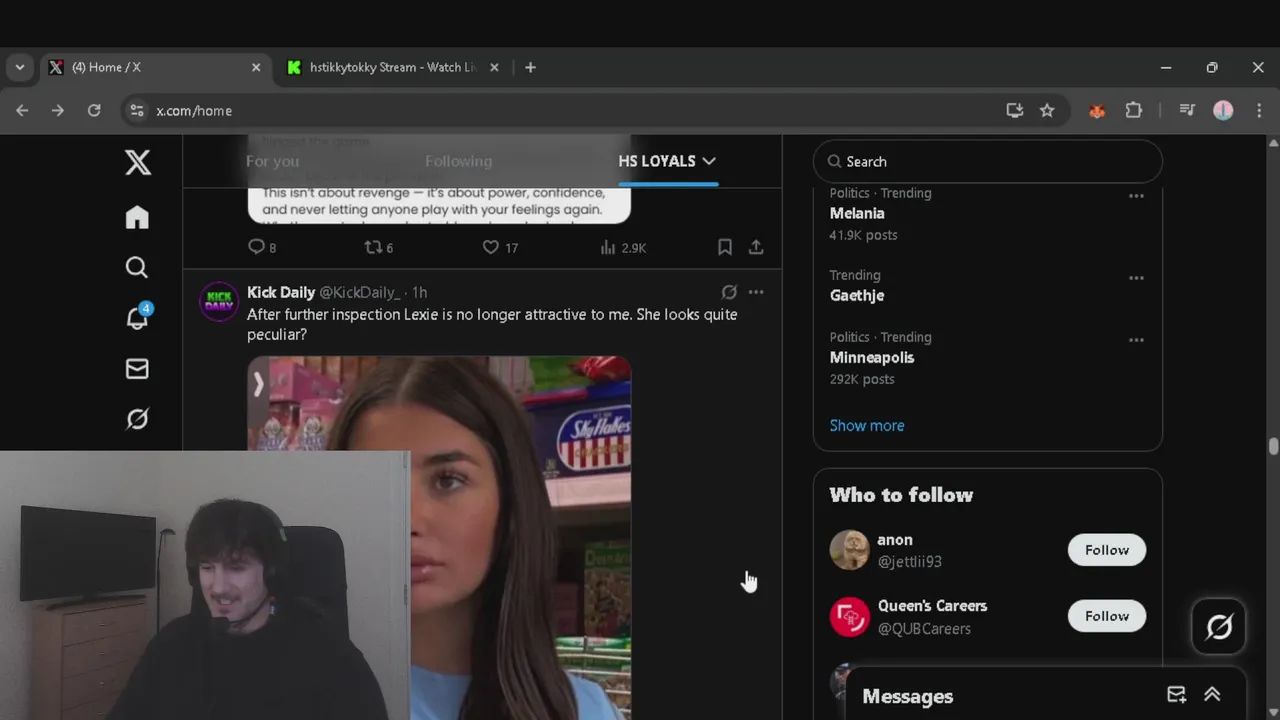Click @KickDaily_ handle
This screenshot has width=1280, height=720.
pyautogui.click(x=360, y=292)
